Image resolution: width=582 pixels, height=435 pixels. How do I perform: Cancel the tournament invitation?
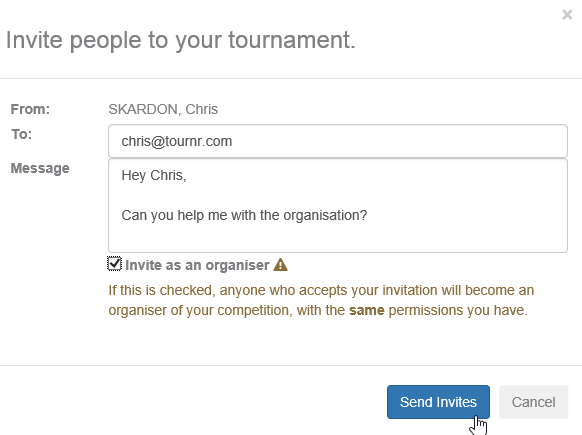coord(533,402)
